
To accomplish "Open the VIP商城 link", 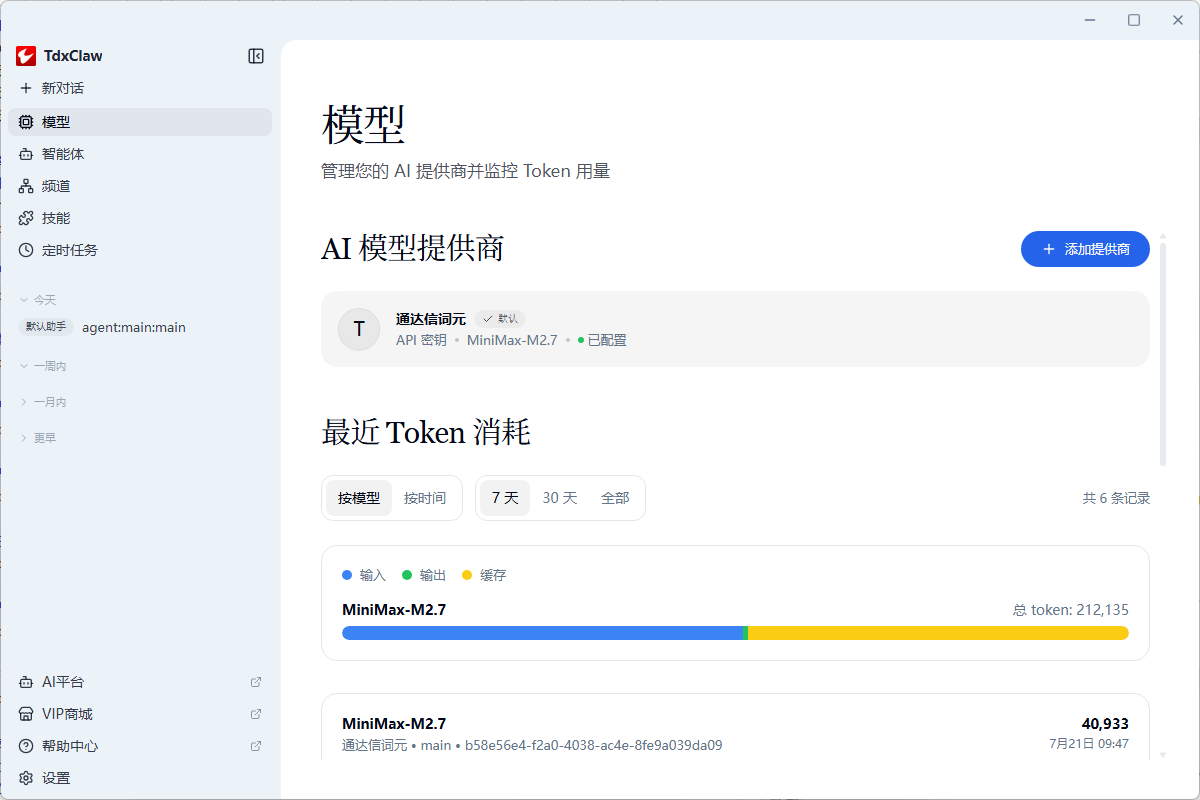I will point(140,714).
